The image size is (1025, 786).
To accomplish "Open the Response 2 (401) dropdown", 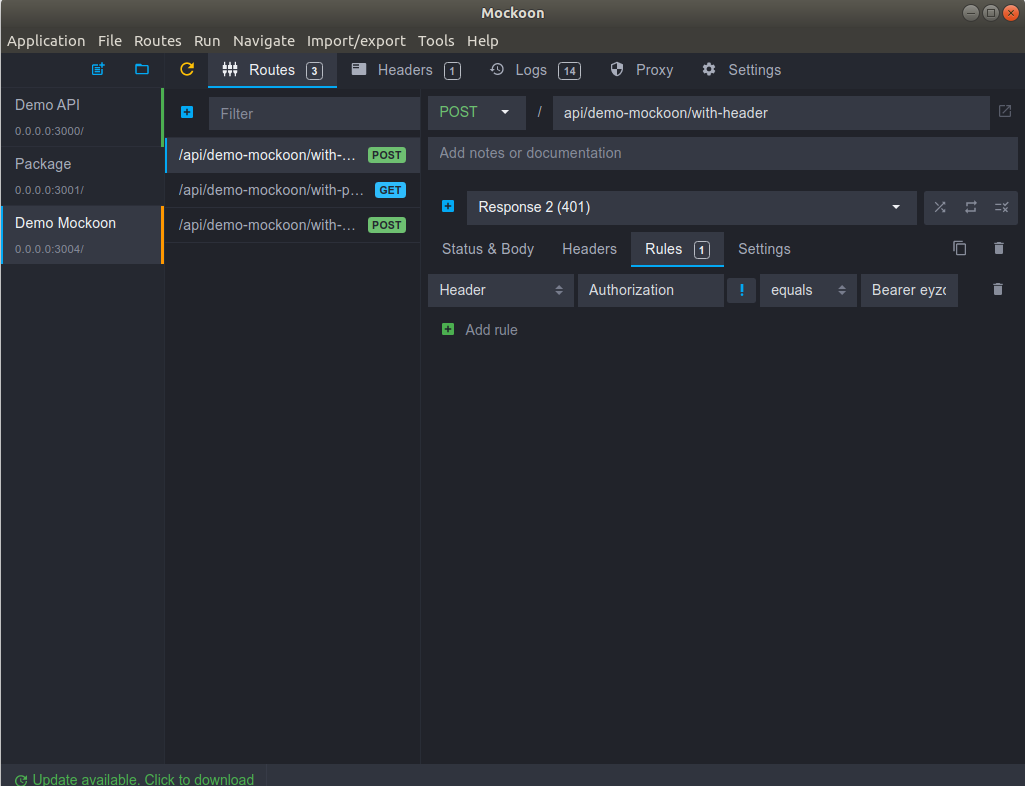I will point(691,207).
